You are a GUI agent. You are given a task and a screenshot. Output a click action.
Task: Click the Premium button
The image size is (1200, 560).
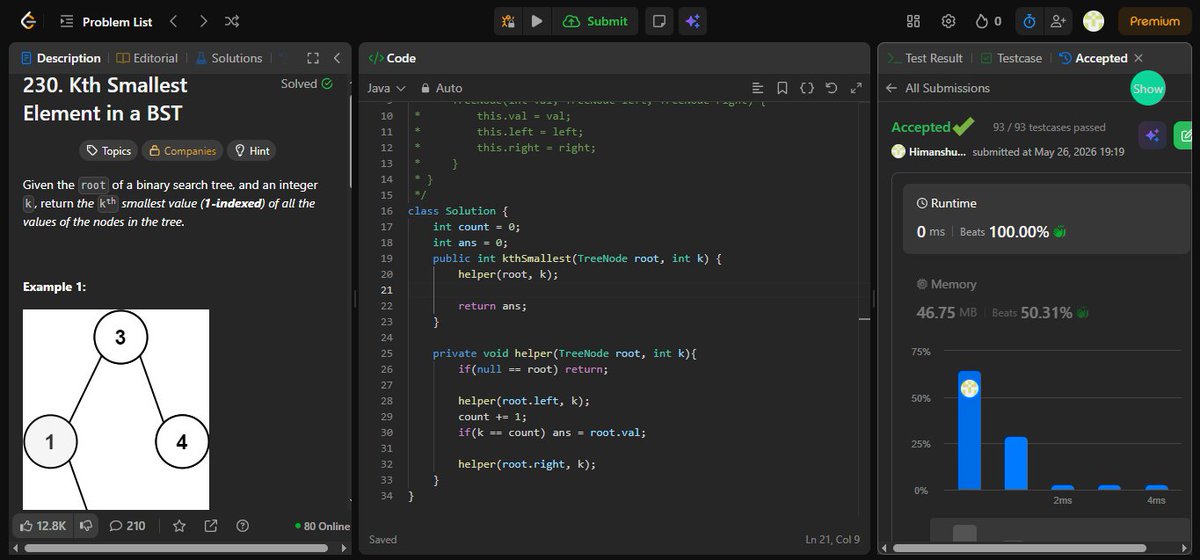pyautogui.click(x=1155, y=21)
